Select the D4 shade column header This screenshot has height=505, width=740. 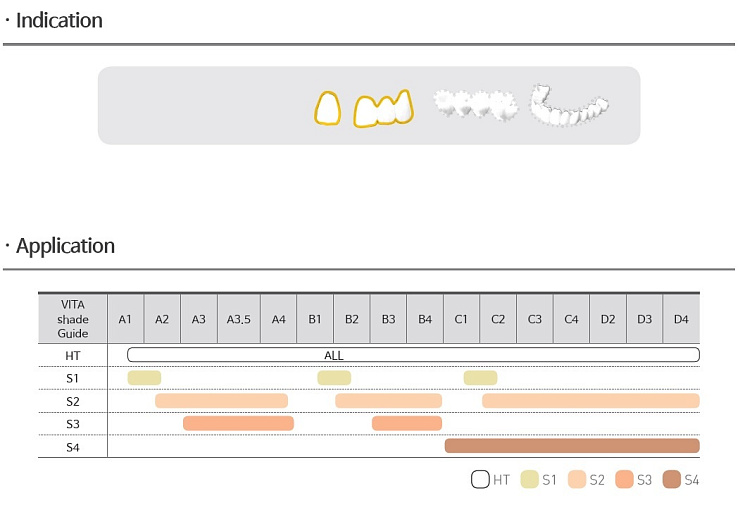(681, 320)
